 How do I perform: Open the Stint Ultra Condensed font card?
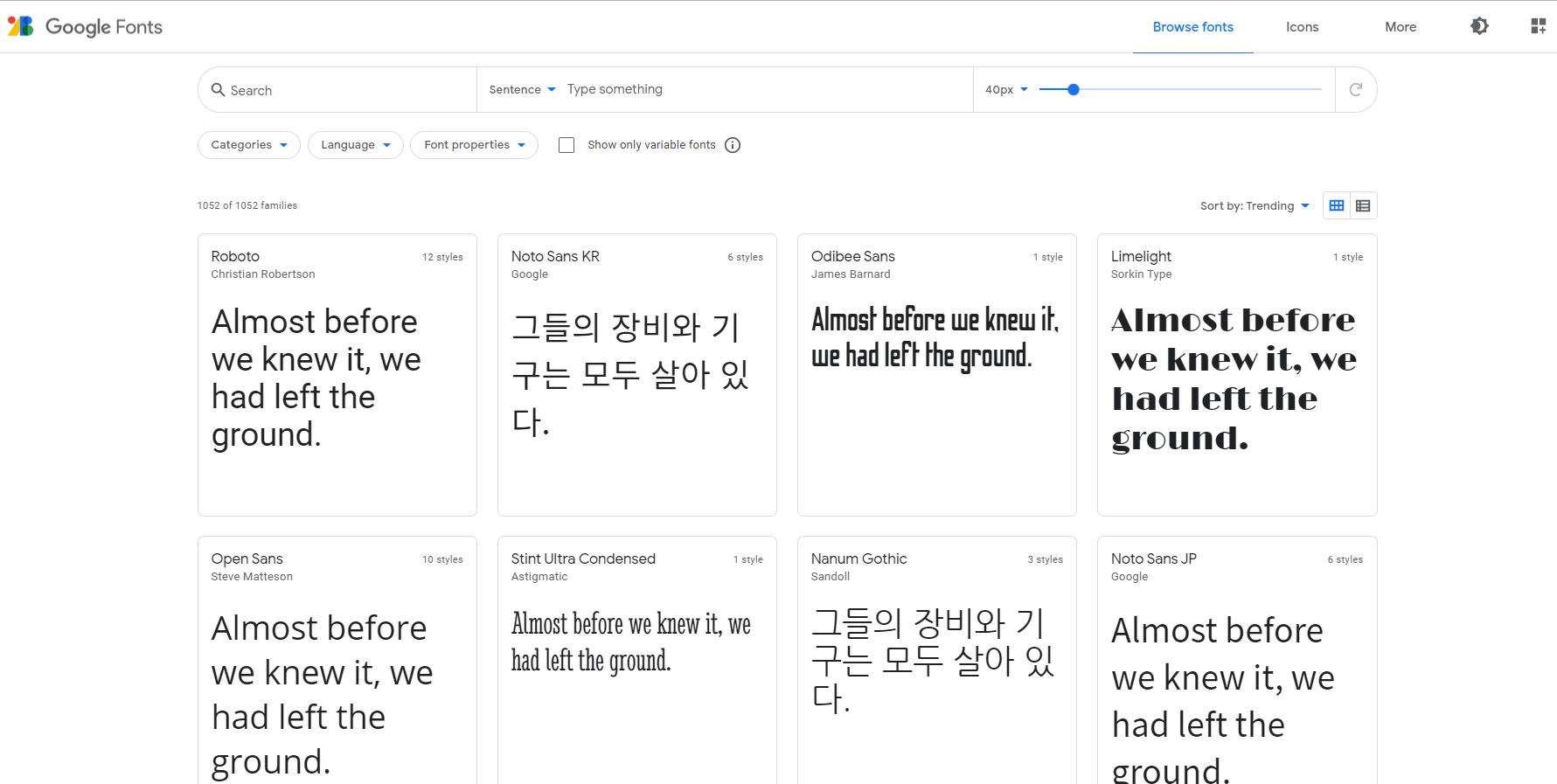point(637,660)
